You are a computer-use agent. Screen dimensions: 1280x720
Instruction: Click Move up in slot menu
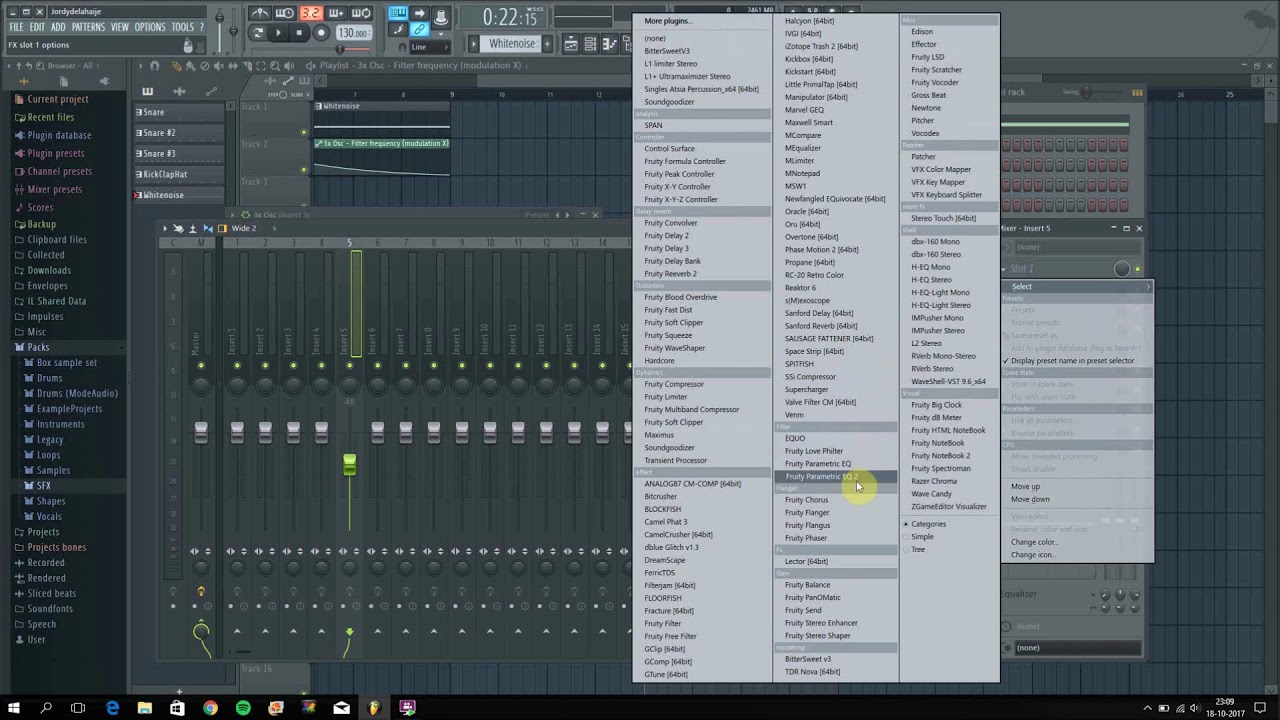point(1025,487)
